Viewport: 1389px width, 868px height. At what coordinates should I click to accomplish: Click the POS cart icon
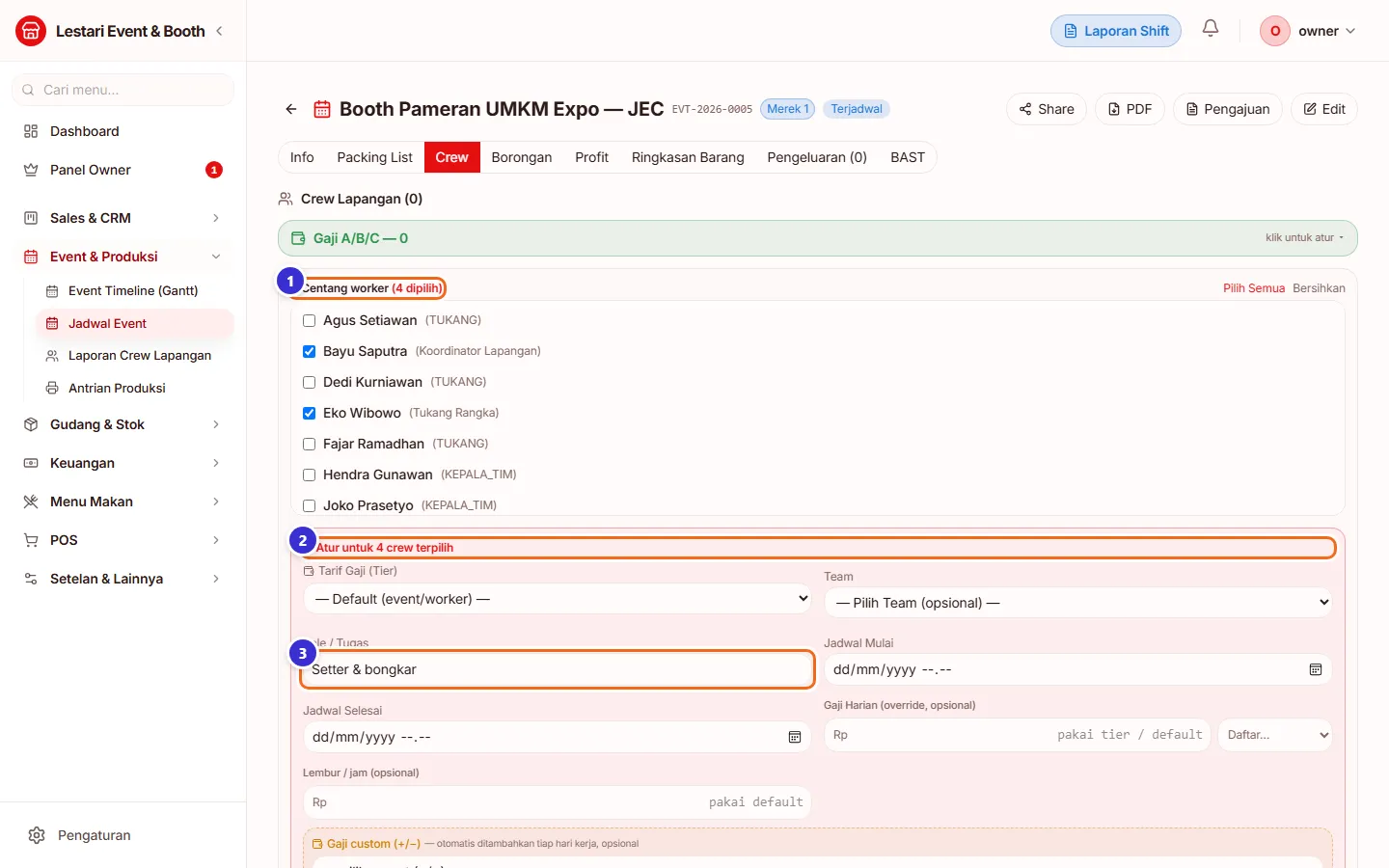click(x=31, y=540)
